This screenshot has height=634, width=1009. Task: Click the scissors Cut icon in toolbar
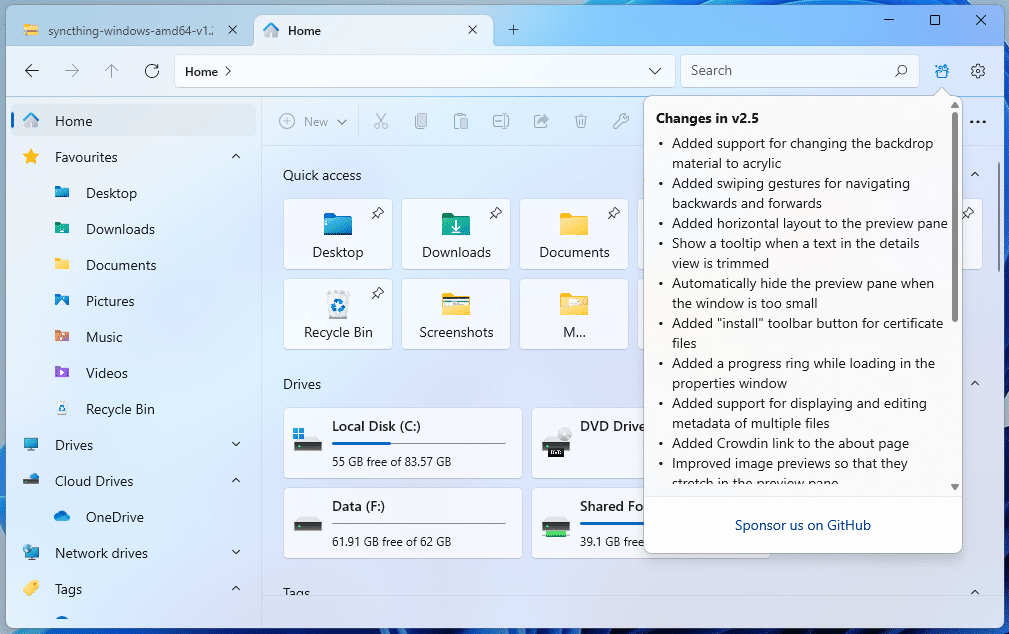[380, 121]
